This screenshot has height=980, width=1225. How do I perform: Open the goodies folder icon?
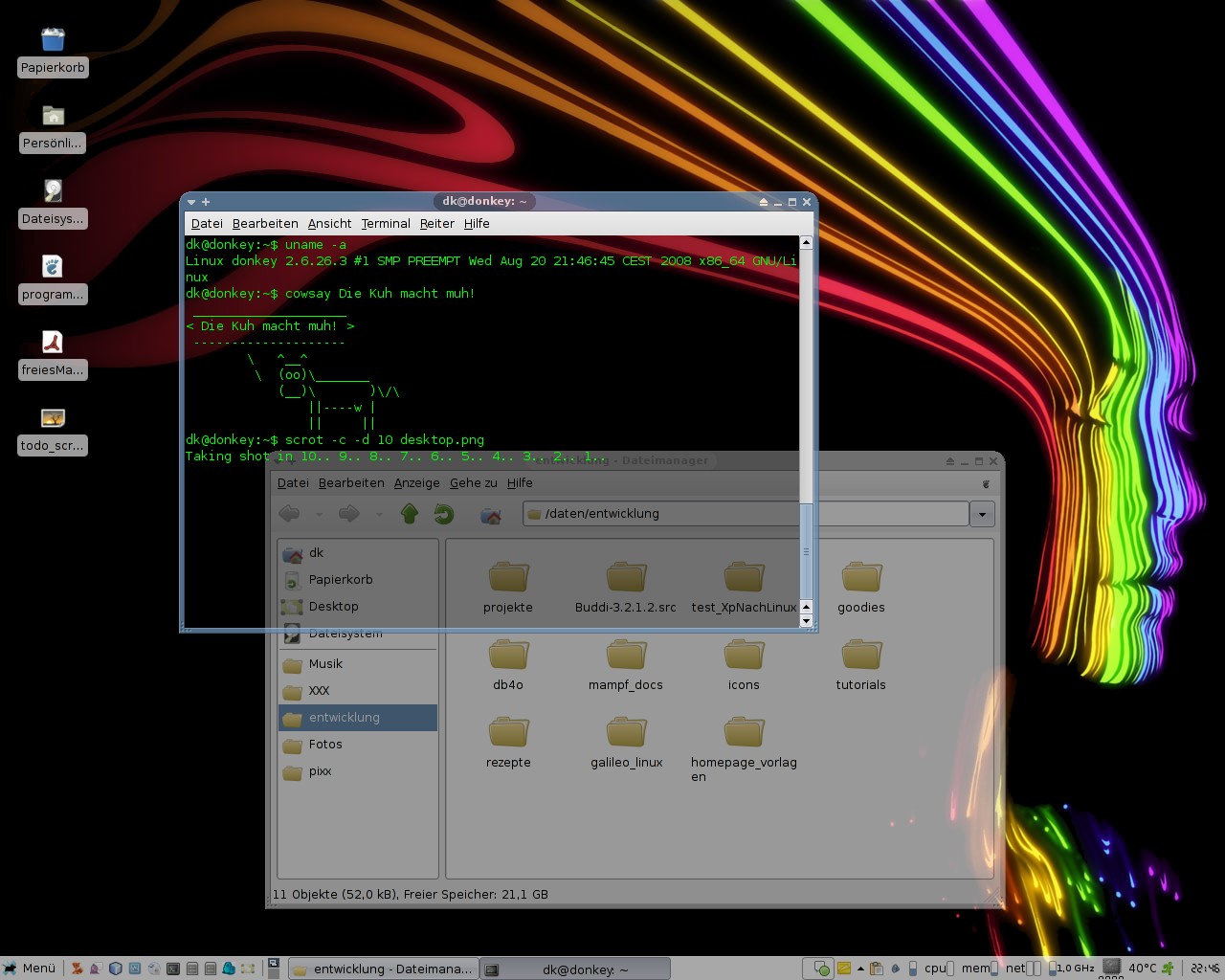pos(860,578)
